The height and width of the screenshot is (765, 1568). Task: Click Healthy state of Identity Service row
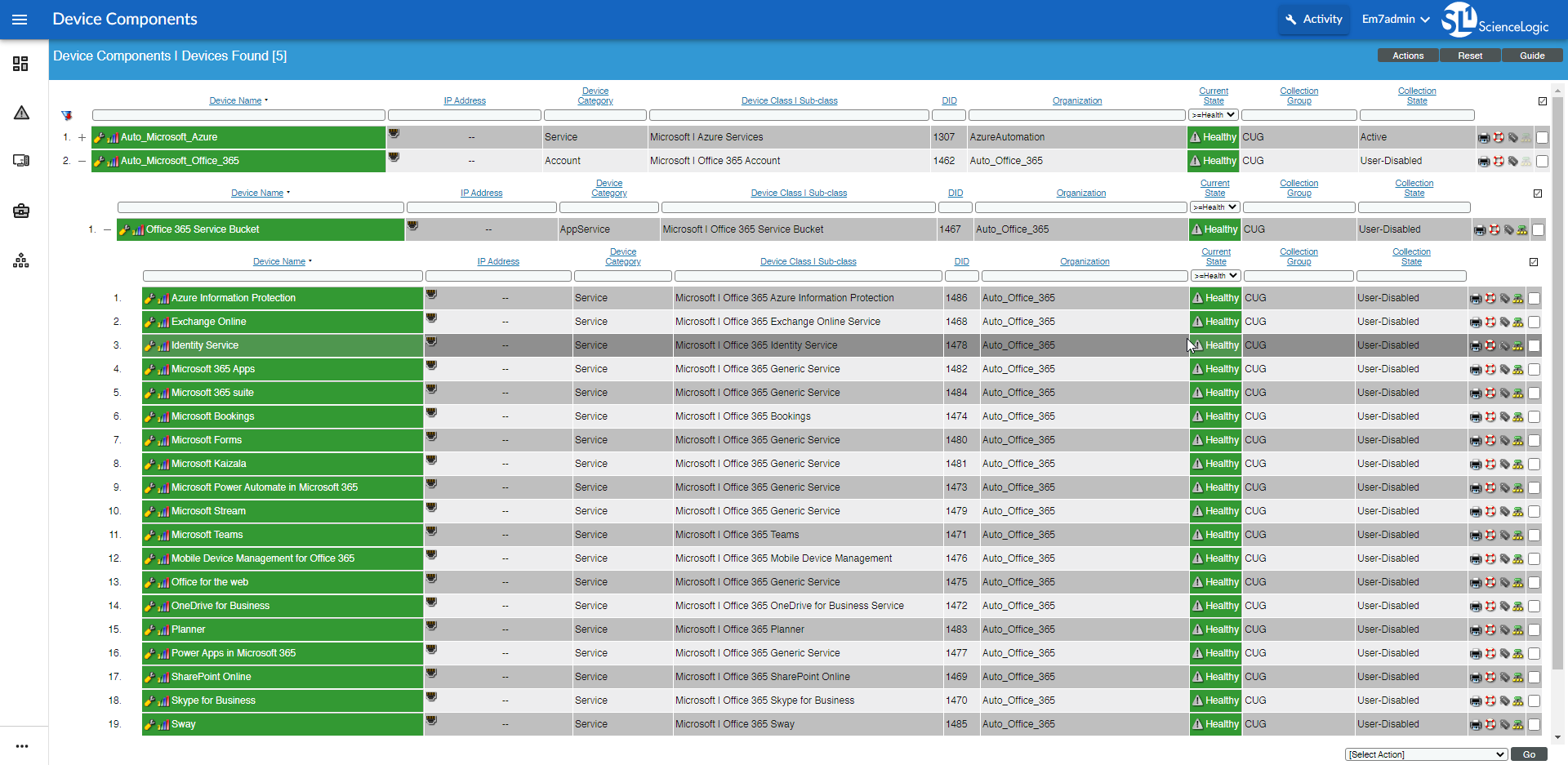(x=1215, y=345)
